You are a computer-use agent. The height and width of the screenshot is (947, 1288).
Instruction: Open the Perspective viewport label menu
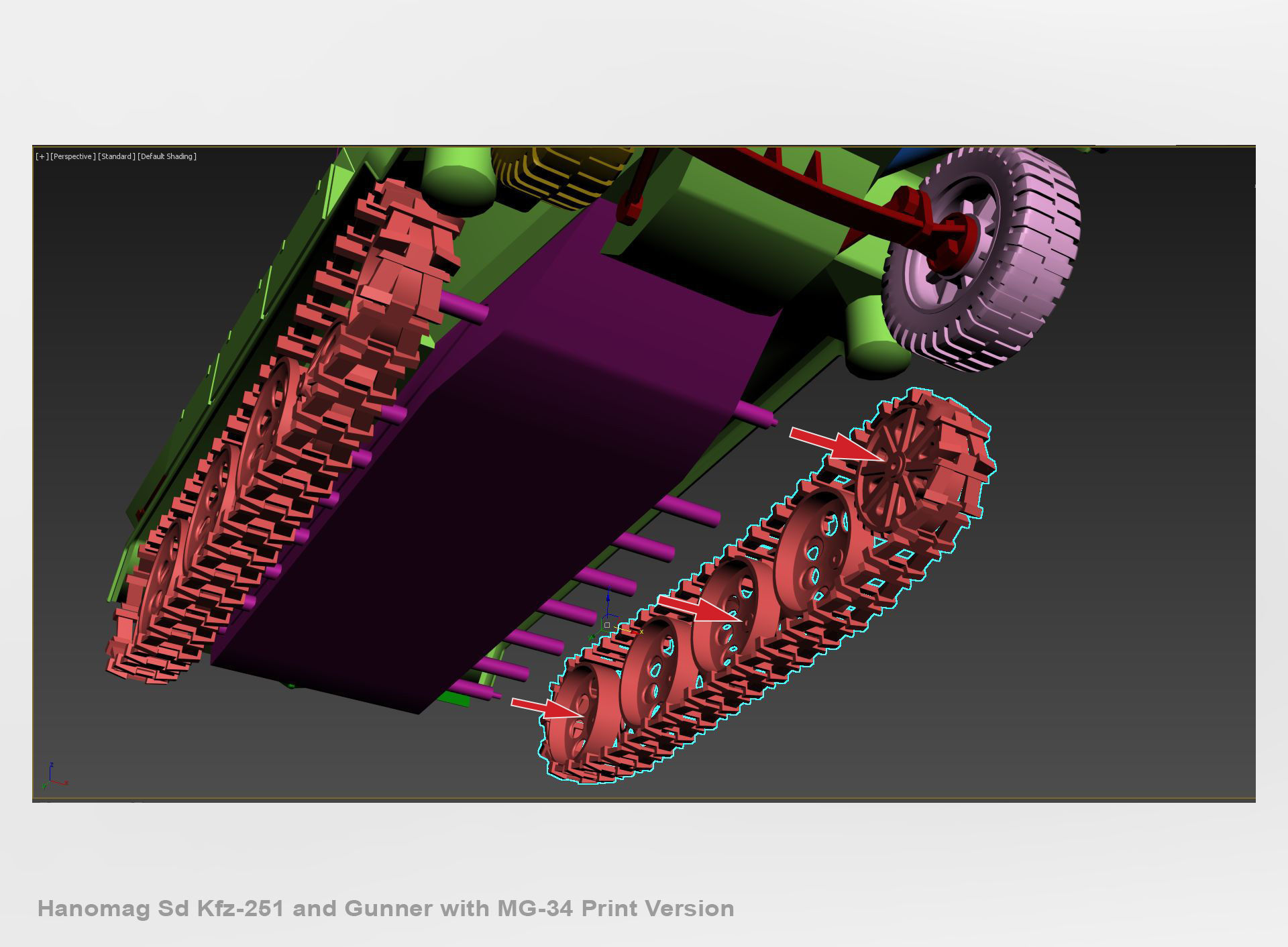72,156
